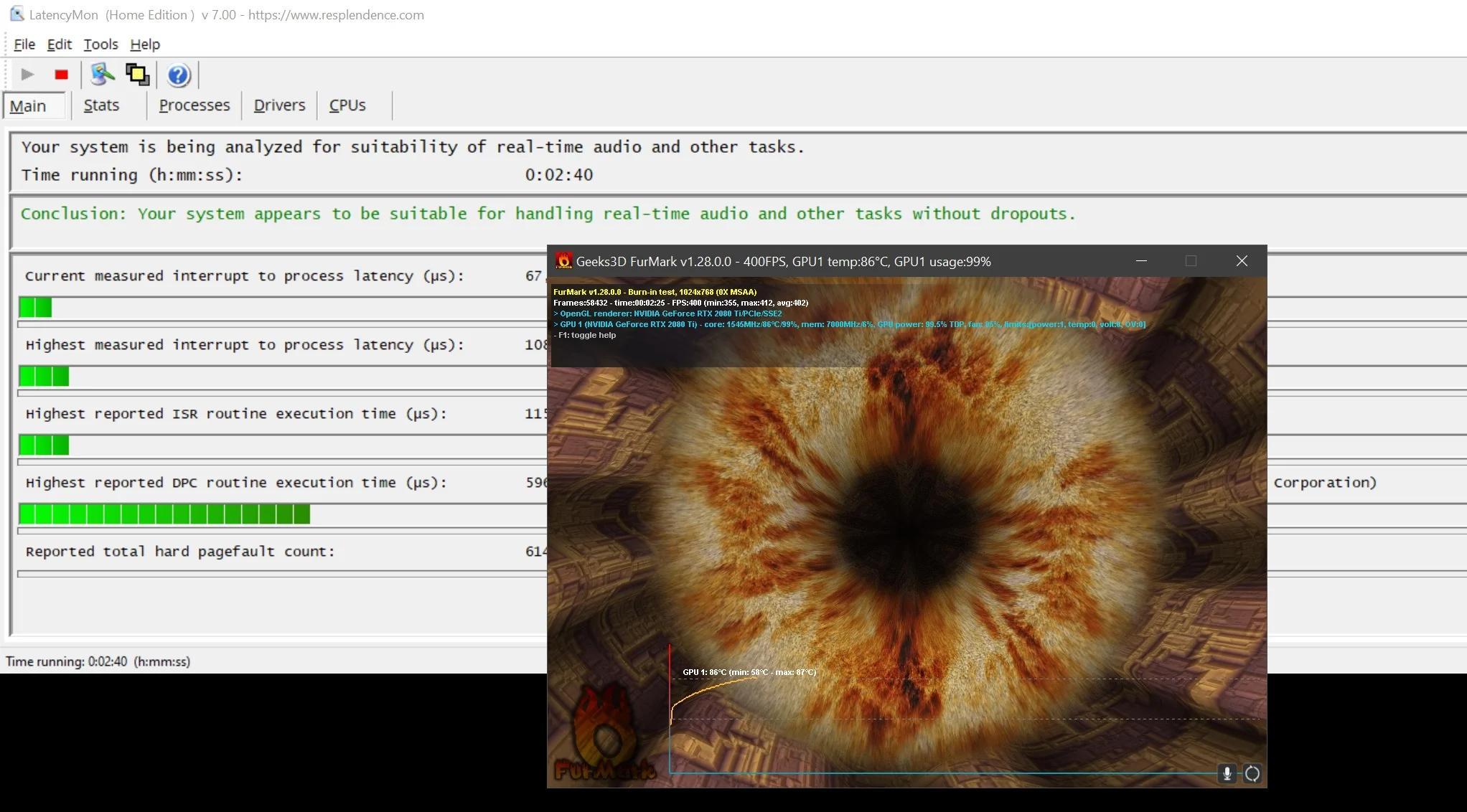
Task: Click 'Reported total hard pagefault count:' label
Action: click(180, 552)
